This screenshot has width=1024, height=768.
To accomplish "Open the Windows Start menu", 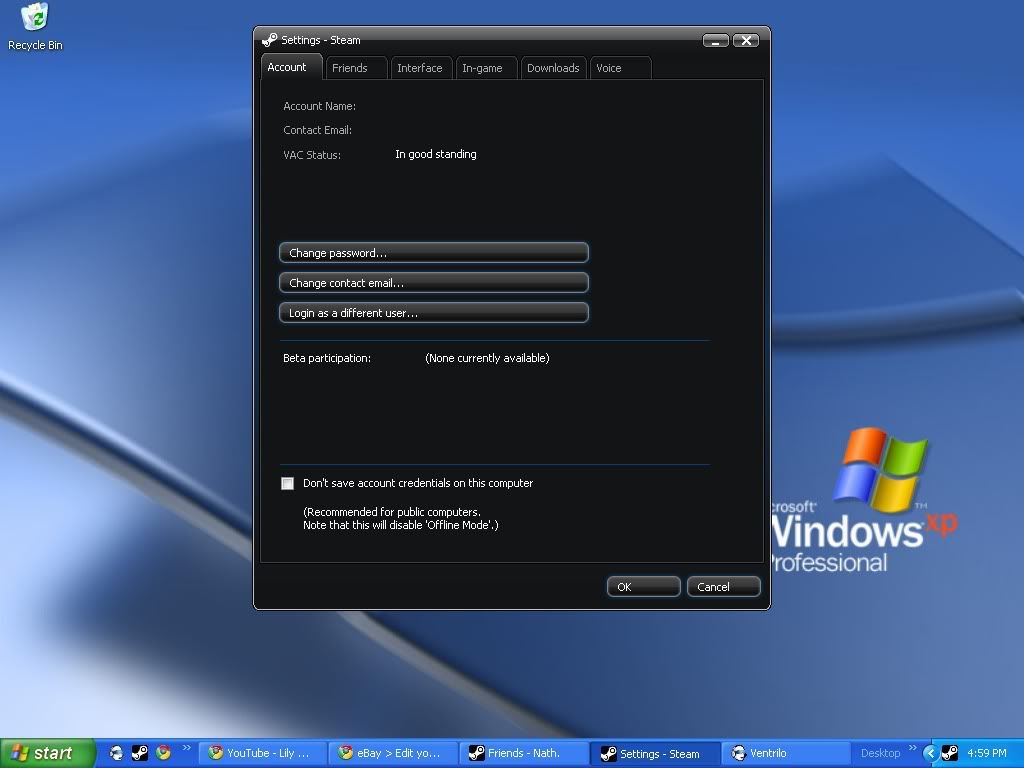I will point(48,753).
